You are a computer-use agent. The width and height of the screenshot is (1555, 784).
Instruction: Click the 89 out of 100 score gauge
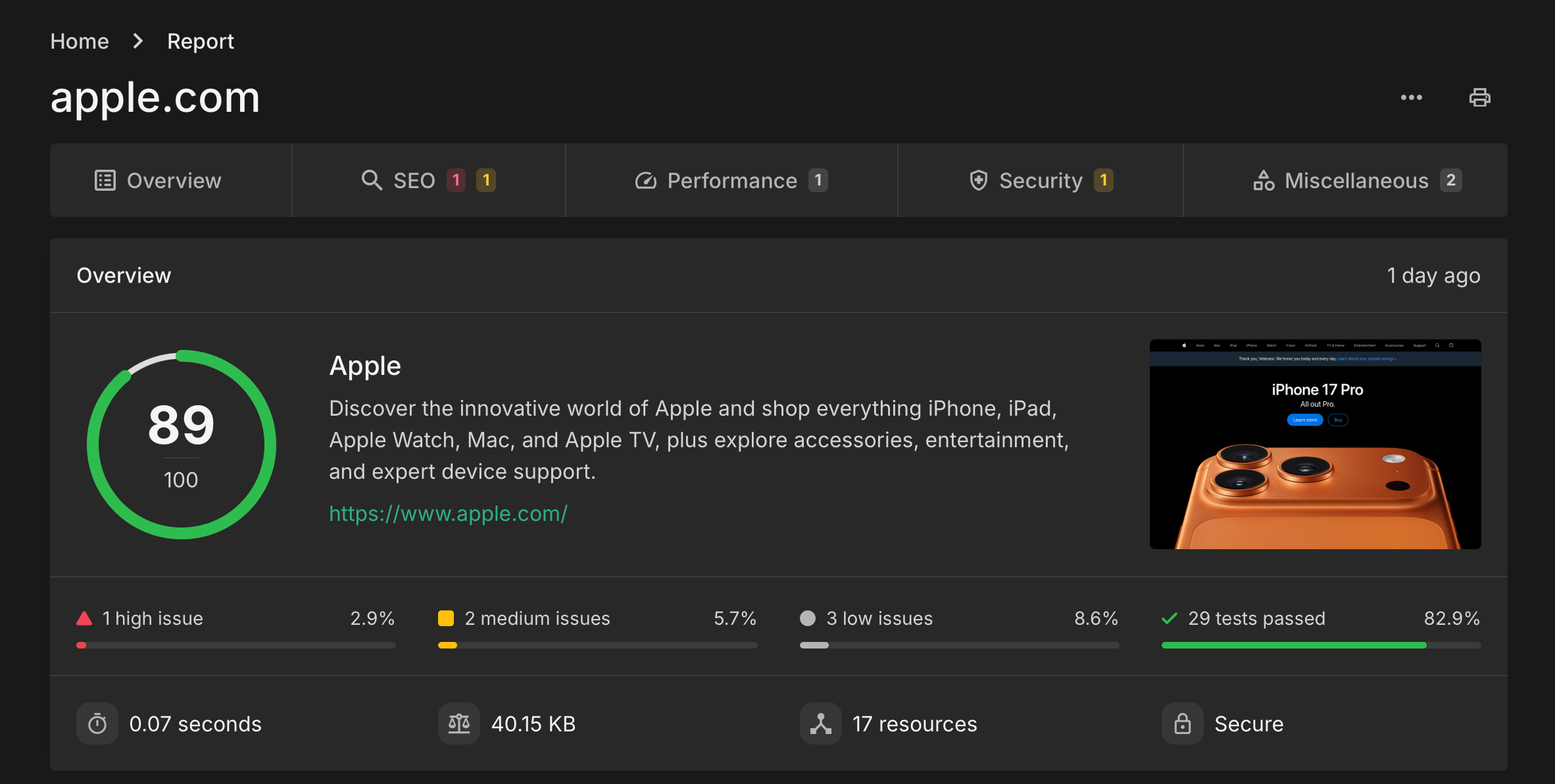coord(182,444)
